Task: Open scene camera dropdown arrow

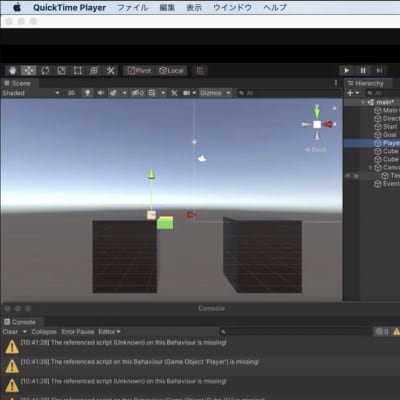Action: (194, 93)
